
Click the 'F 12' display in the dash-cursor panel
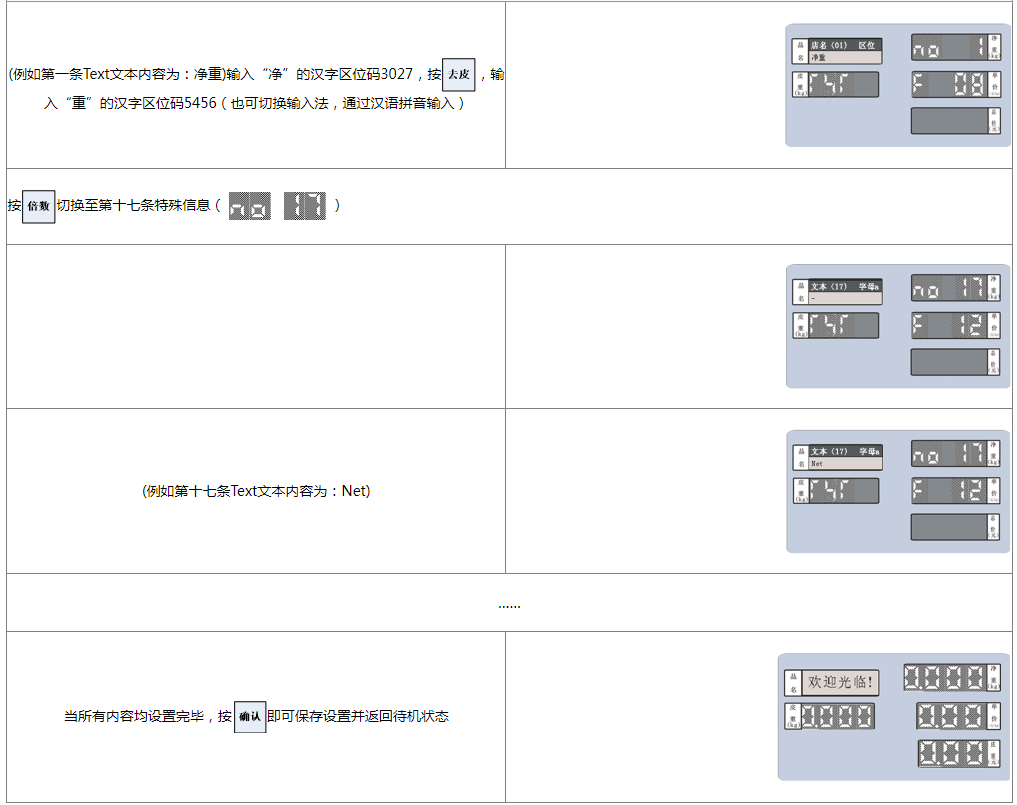(948, 325)
